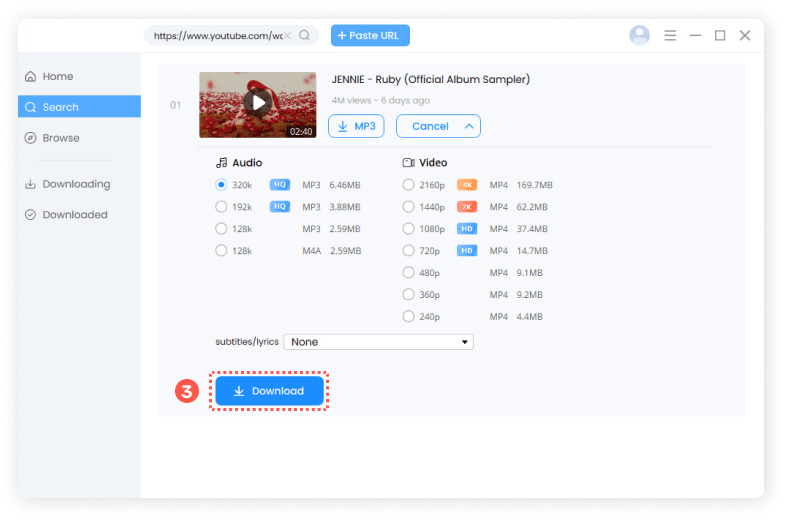This screenshot has height=520, width=786.
Task: Click the 4.4MB file size text
Action: pyautogui.click(x=529, y=317)
